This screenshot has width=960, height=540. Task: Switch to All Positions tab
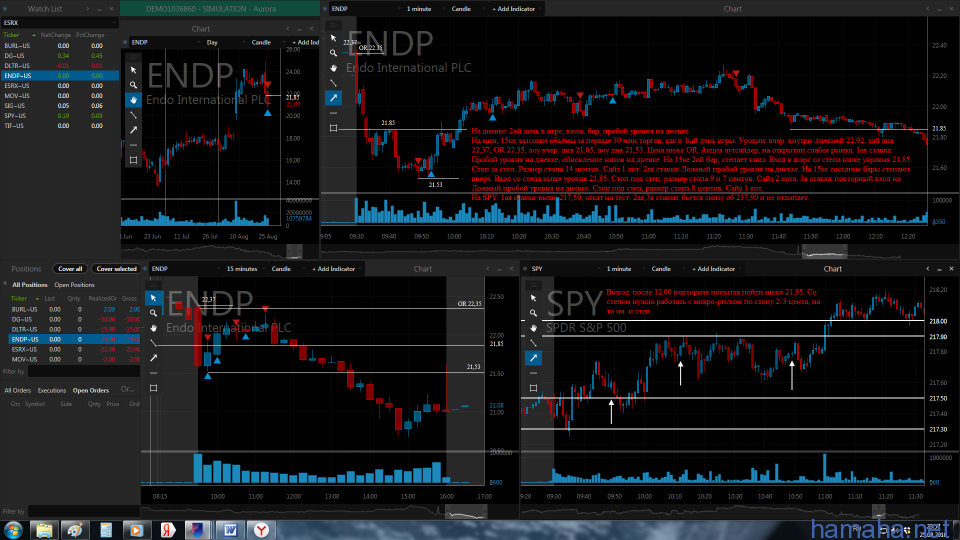tap(30, 285)
